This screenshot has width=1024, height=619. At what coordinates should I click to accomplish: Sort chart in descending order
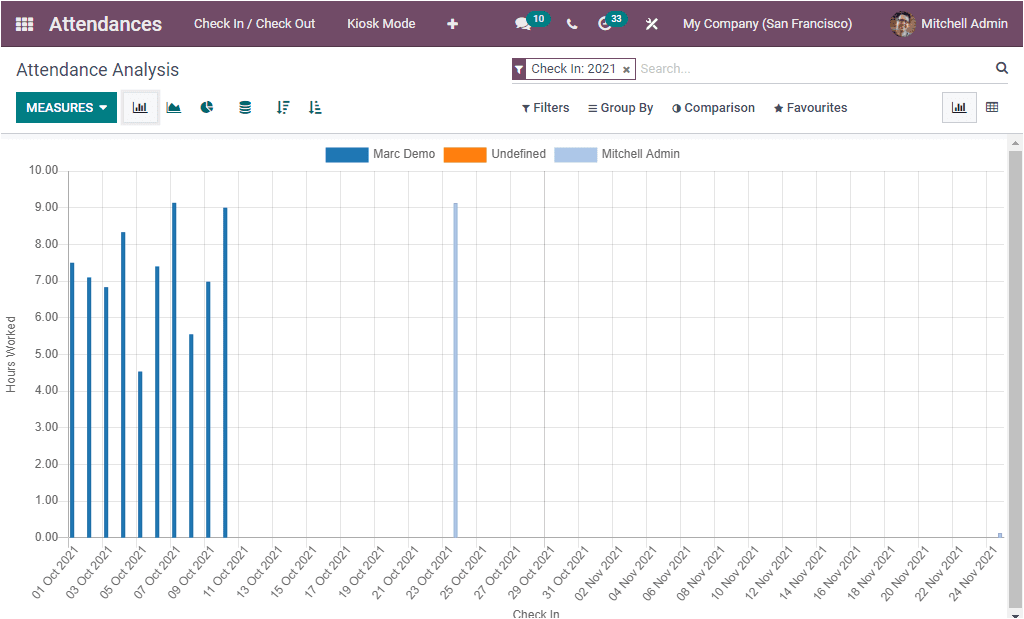[283, 108]
